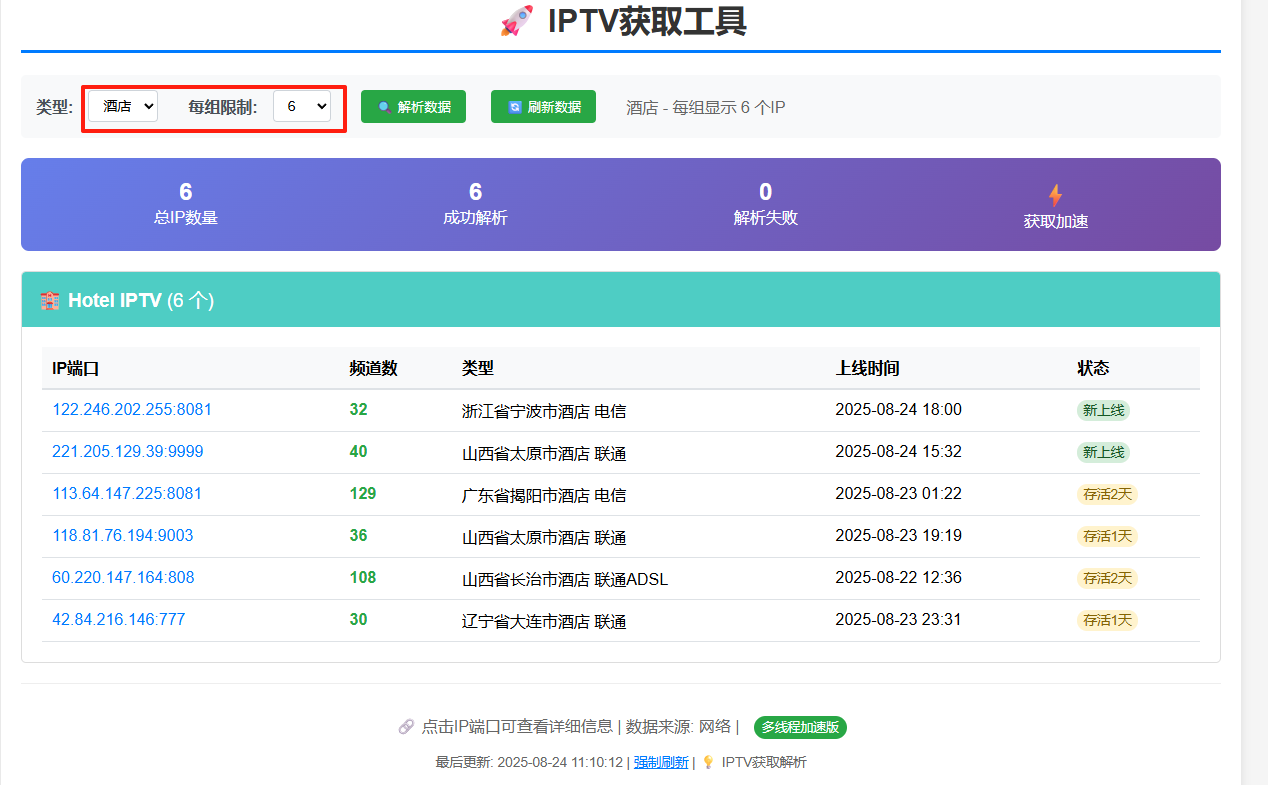Click the 频道数 column header
Image resolution: width=1268 pixels, height=785 pixels.
pyautogui.click(x=374, y=368)
